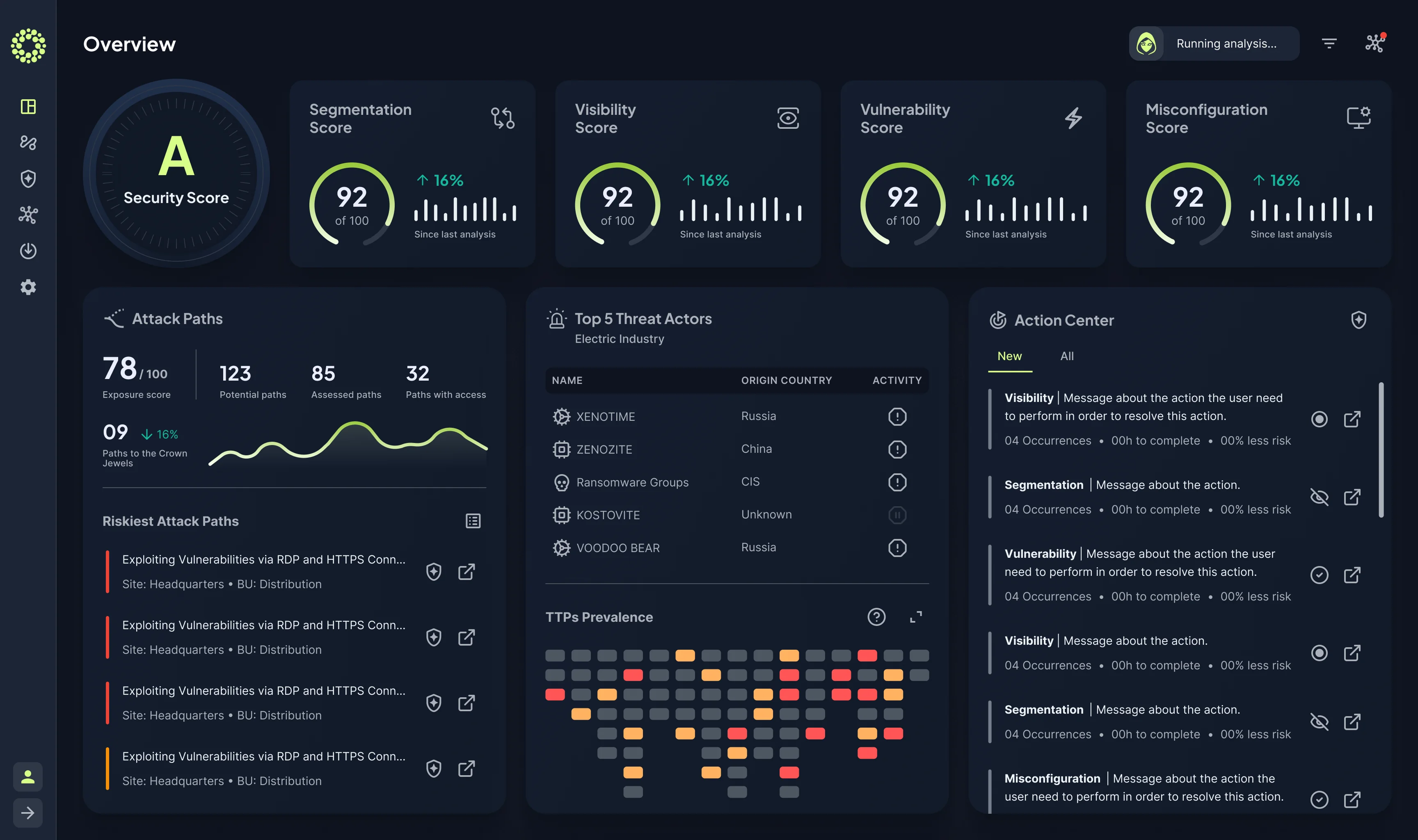Image resolution: width=1418 pixels, height=840 pixels.
Task: Click the Segmentation Score 92 progress ring
Action: 352,204
